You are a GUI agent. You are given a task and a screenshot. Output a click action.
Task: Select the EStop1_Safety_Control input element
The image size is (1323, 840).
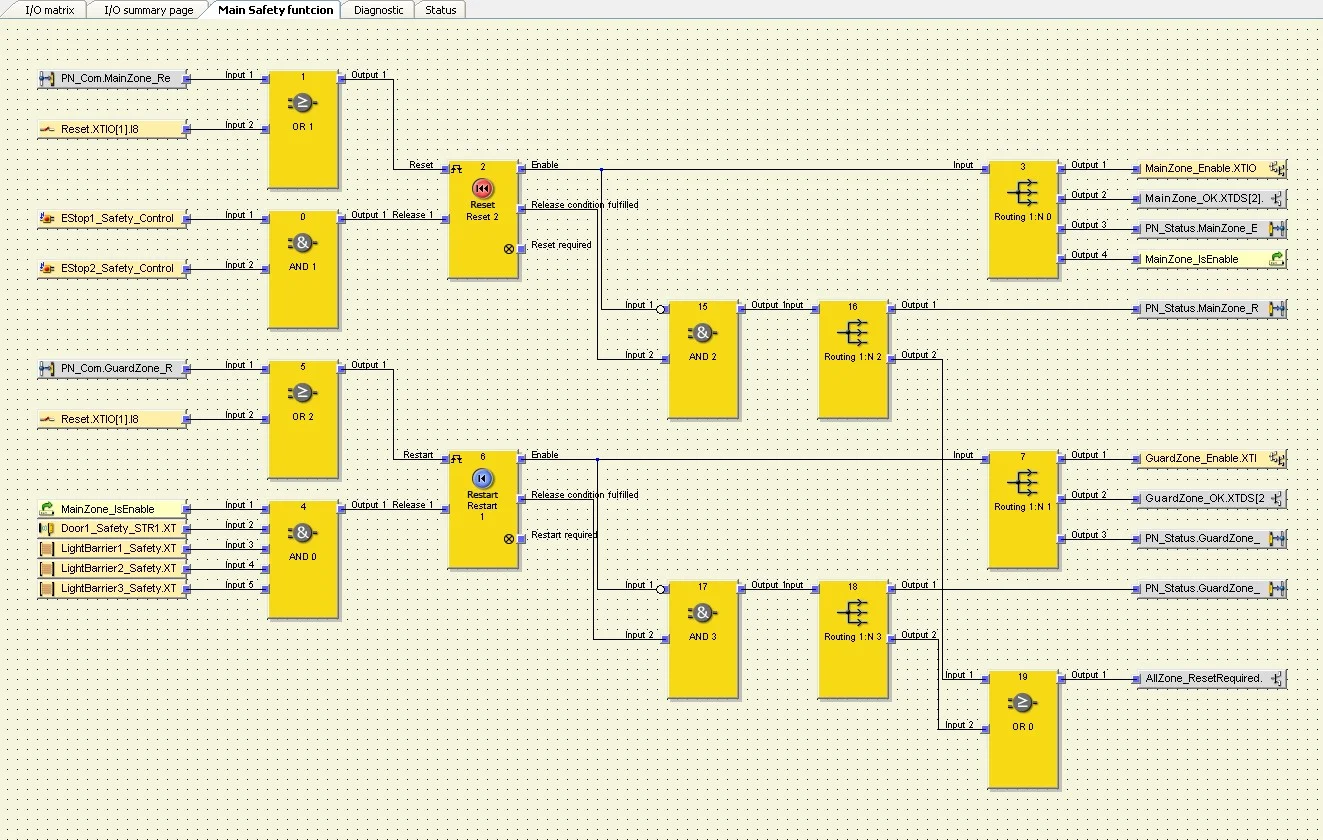tap(112, 218)
